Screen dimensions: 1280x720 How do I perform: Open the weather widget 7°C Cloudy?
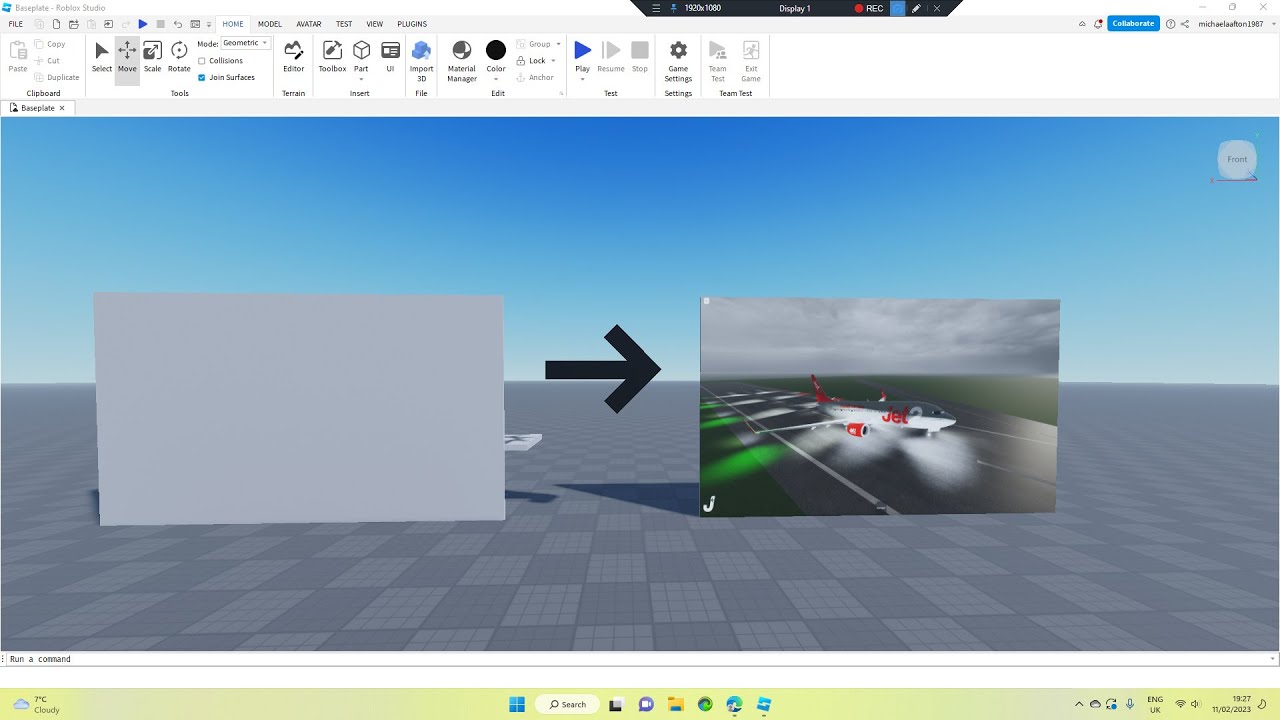36,704
